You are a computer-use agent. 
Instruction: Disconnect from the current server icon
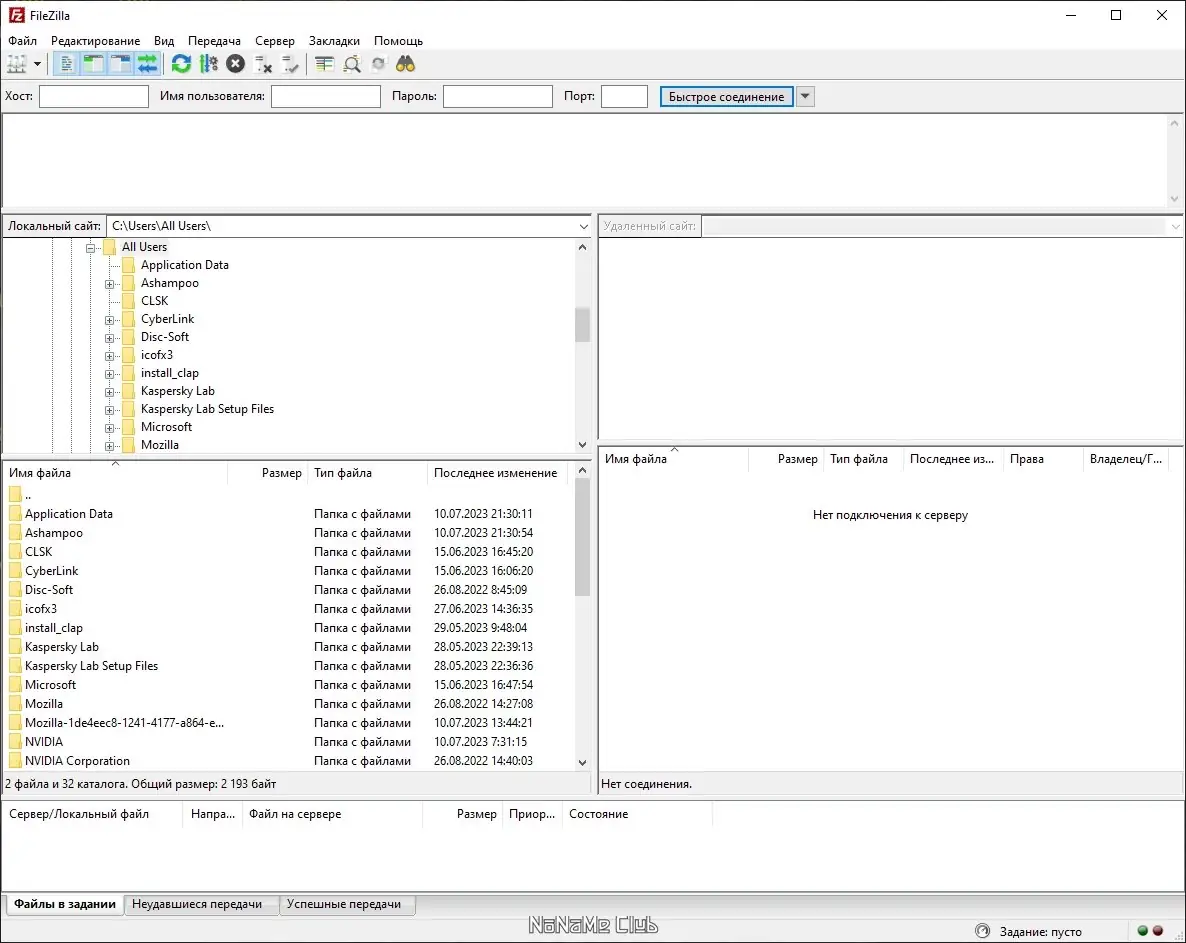click(x=263, y=64)
